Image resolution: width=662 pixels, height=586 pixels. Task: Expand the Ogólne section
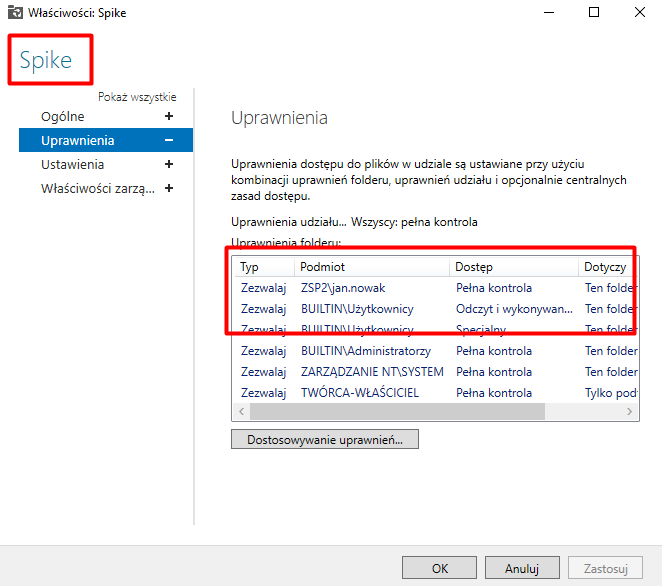coord(169,117)
